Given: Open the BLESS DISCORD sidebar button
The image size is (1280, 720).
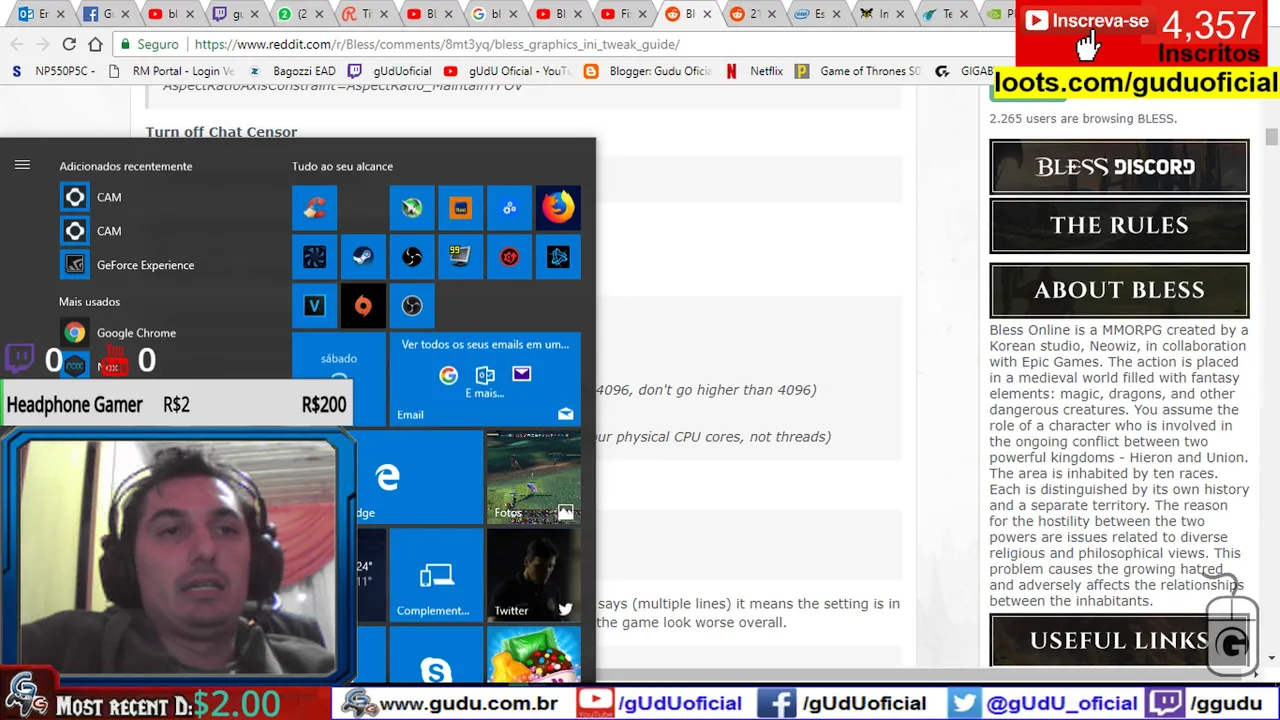Looking at the screenshot, I should pos(1119,167).
